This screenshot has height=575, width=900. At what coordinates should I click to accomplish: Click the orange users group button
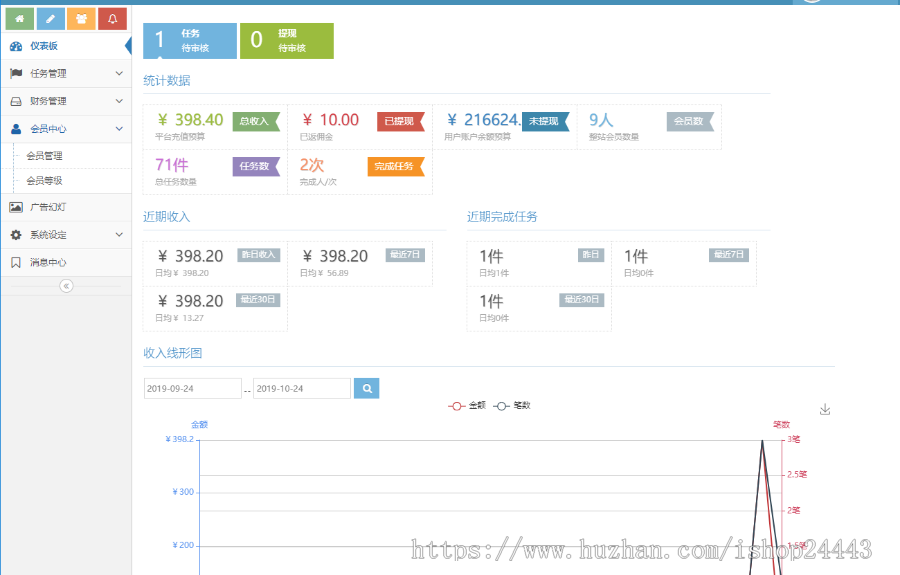(x=82, y=19)
